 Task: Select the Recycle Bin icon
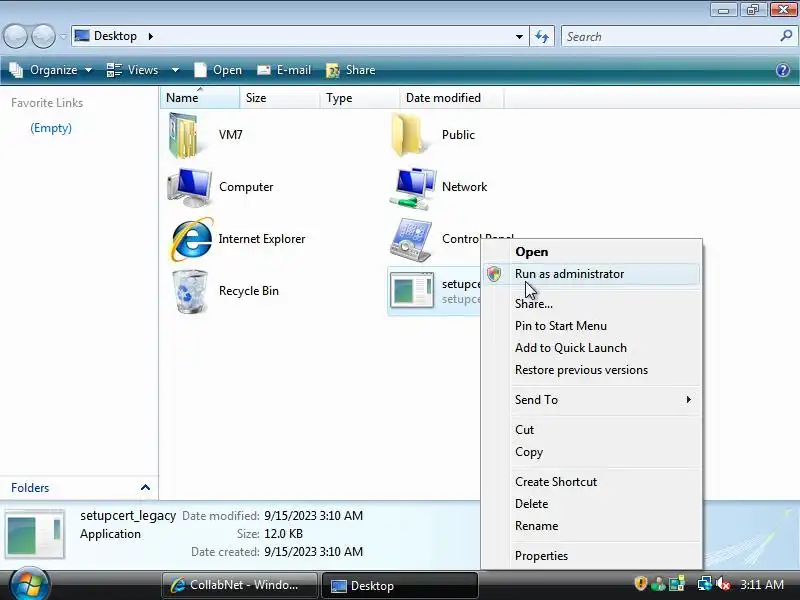click(190, 291)
